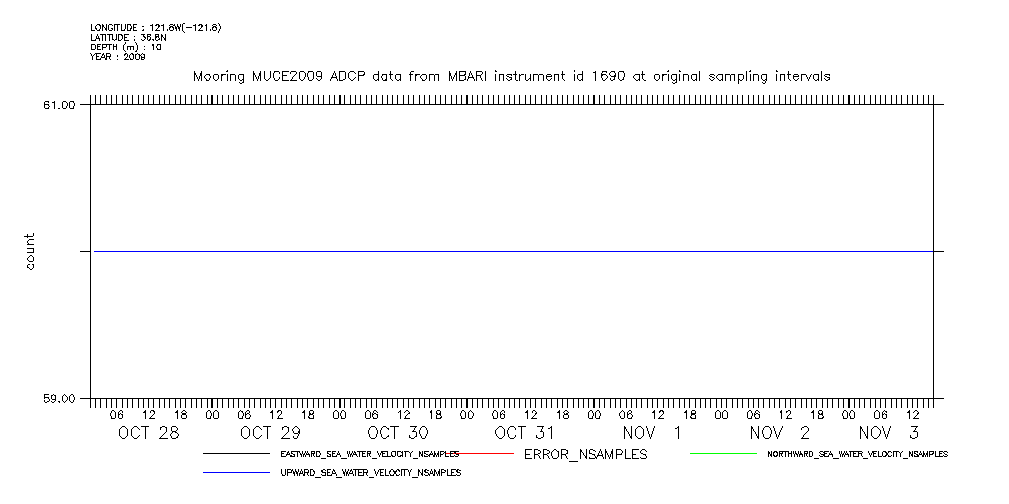This screenshot has width=1009, height=504.
Task: Select the ERROR_NSAMPLES legend label
Action: click(585, 455)
